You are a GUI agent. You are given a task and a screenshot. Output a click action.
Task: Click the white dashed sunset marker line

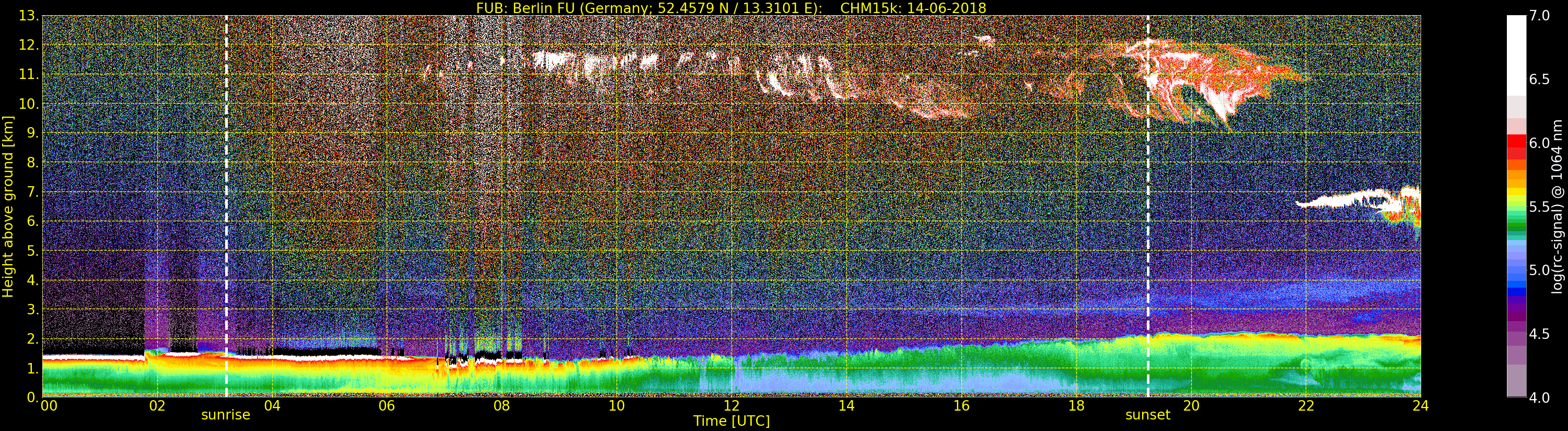coord(1148,206)
